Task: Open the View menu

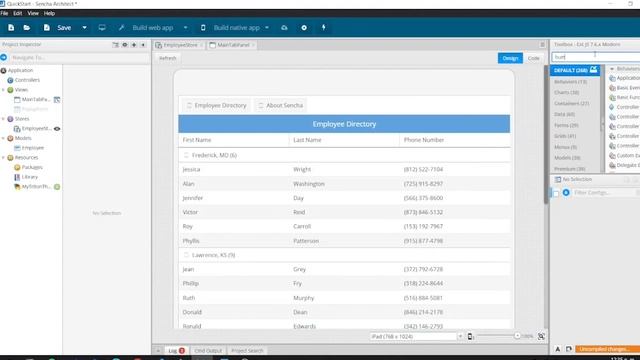Action: pos(33,13)
